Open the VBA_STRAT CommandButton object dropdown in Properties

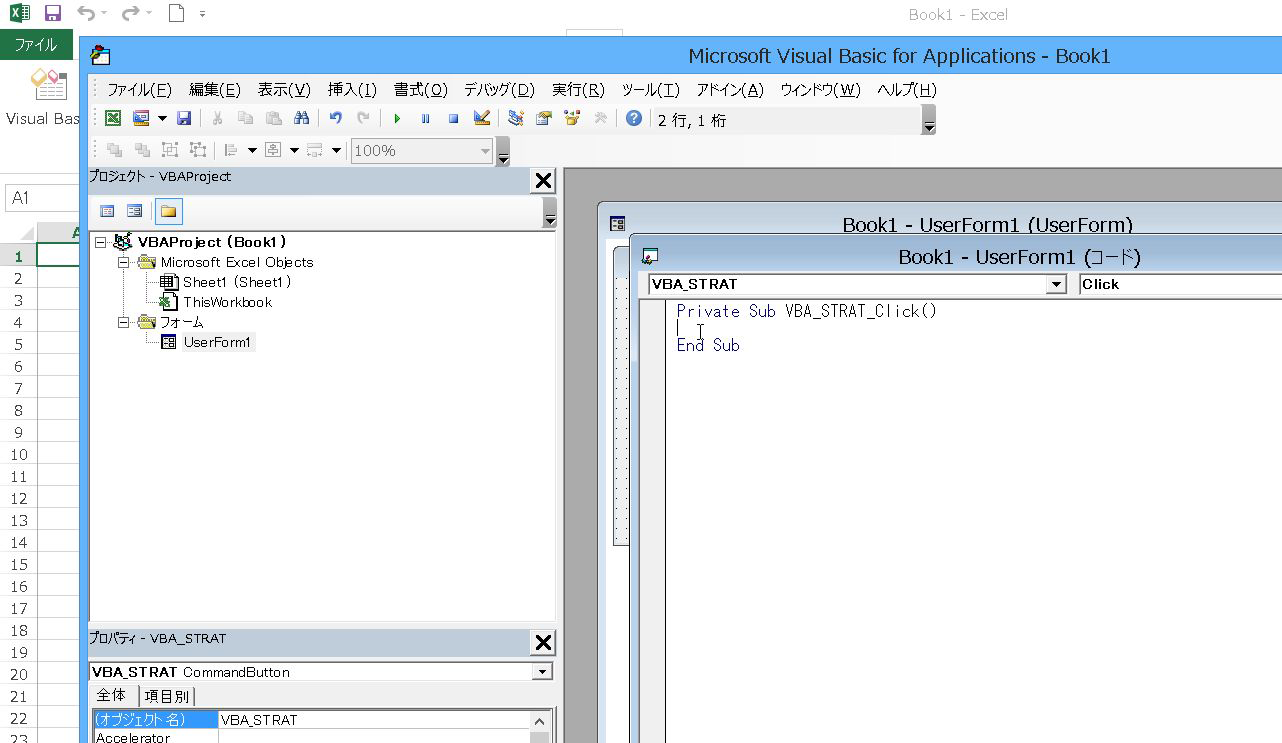click(x=543, y=672)
